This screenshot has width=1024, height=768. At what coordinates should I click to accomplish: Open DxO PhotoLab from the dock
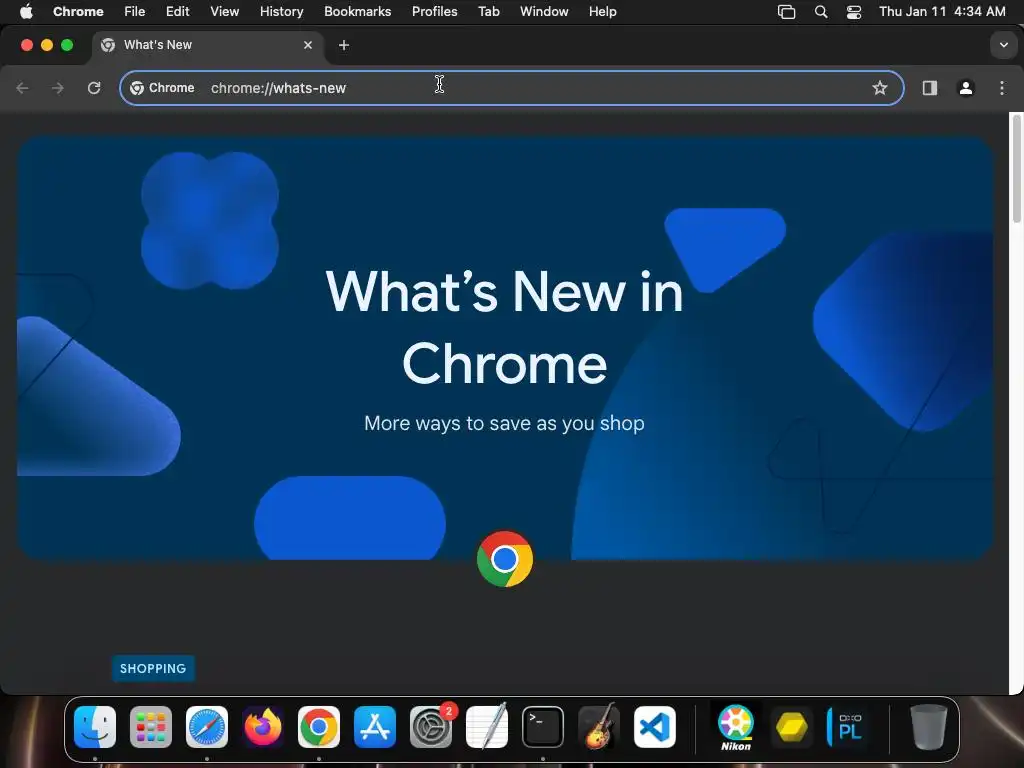(847, 727)
